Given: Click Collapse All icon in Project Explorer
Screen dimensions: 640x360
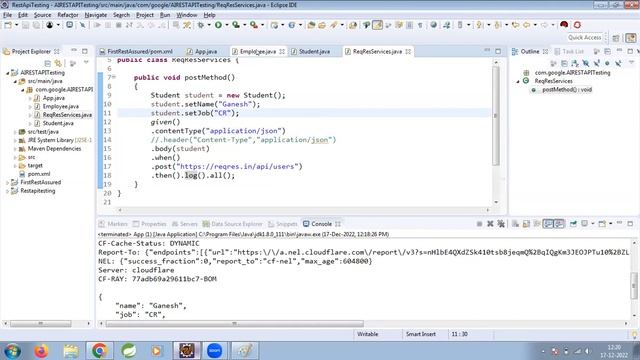Looking at the screenshot, I should 48,63.
